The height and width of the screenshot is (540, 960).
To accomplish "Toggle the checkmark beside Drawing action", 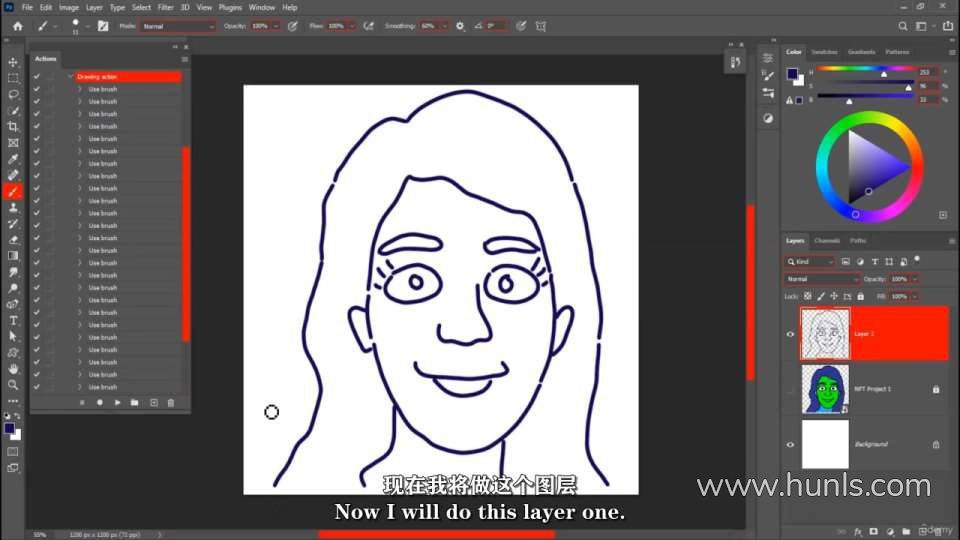I will tap(37, 76).
